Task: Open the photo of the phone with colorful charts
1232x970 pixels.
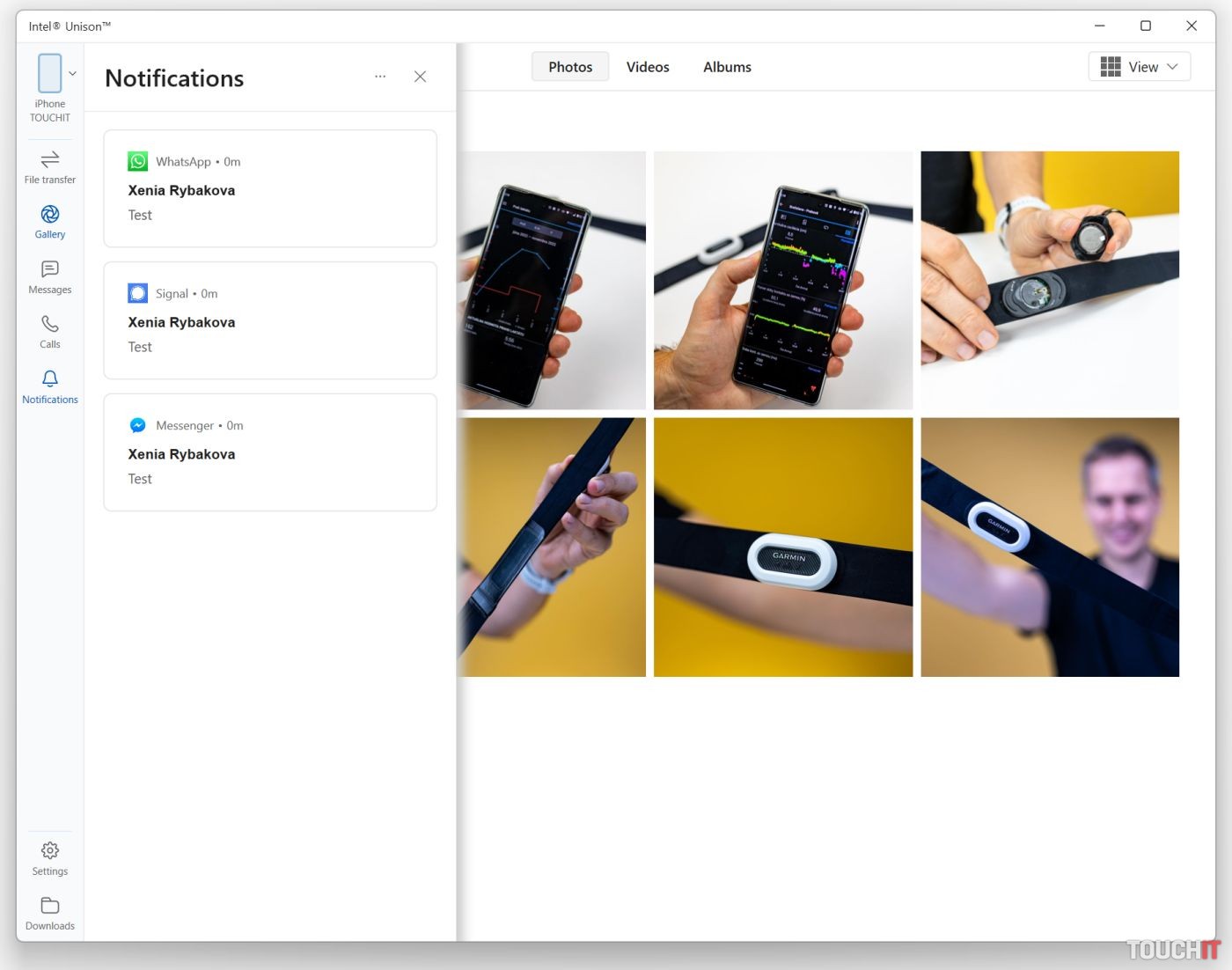Action: (783, 280)
